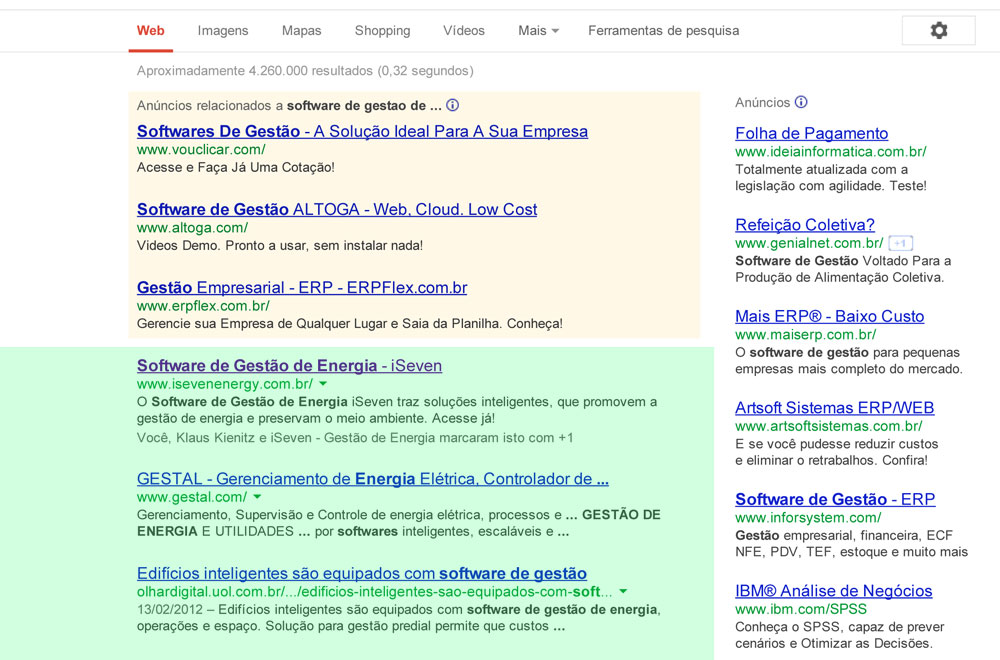Open 'IBM® Análise de Negócios' ad link
The height and width of the screenshot is (660, 1000).
(x=833, y=591)
